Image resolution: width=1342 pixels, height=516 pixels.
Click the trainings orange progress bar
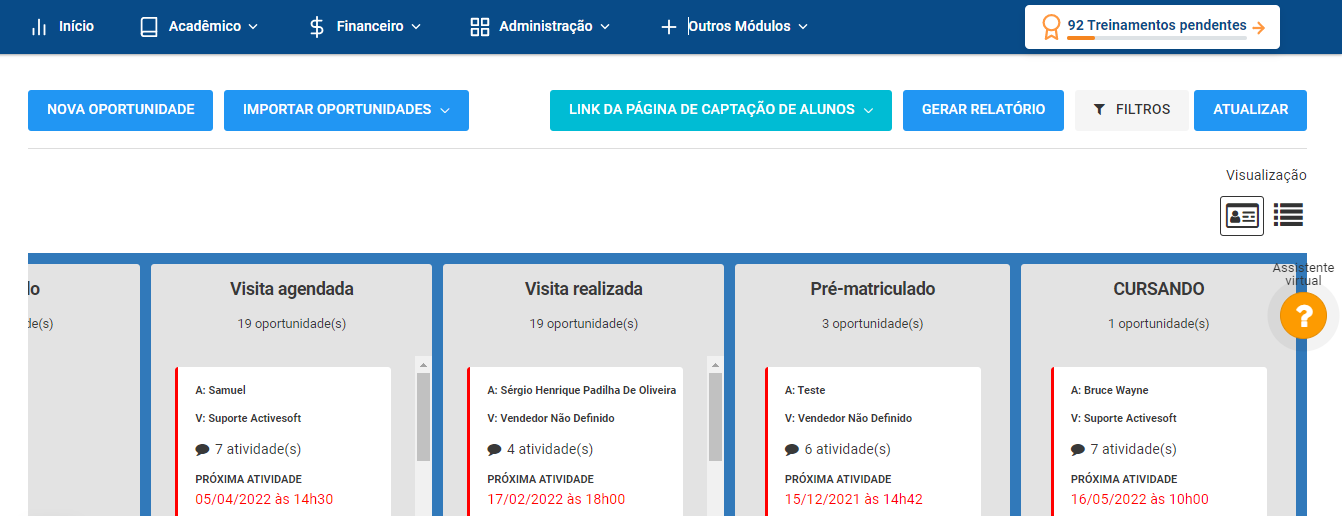[1081, 38]
